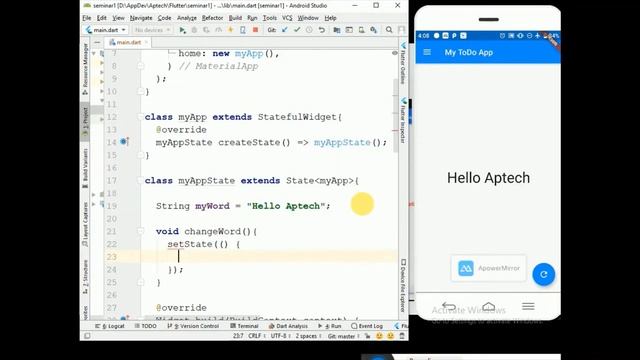Collapse the myApp class fold at line 12

(140, 117)
